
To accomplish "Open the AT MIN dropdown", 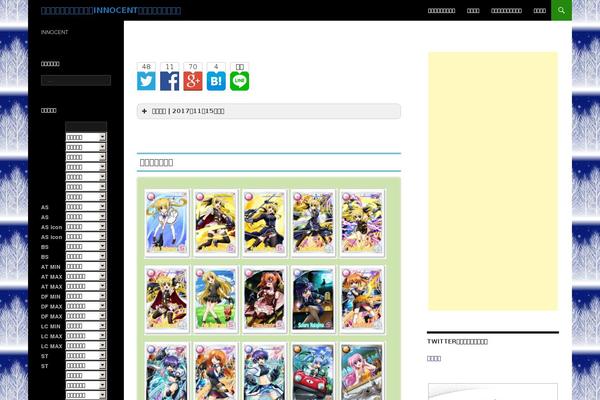I will pos(86,266).
